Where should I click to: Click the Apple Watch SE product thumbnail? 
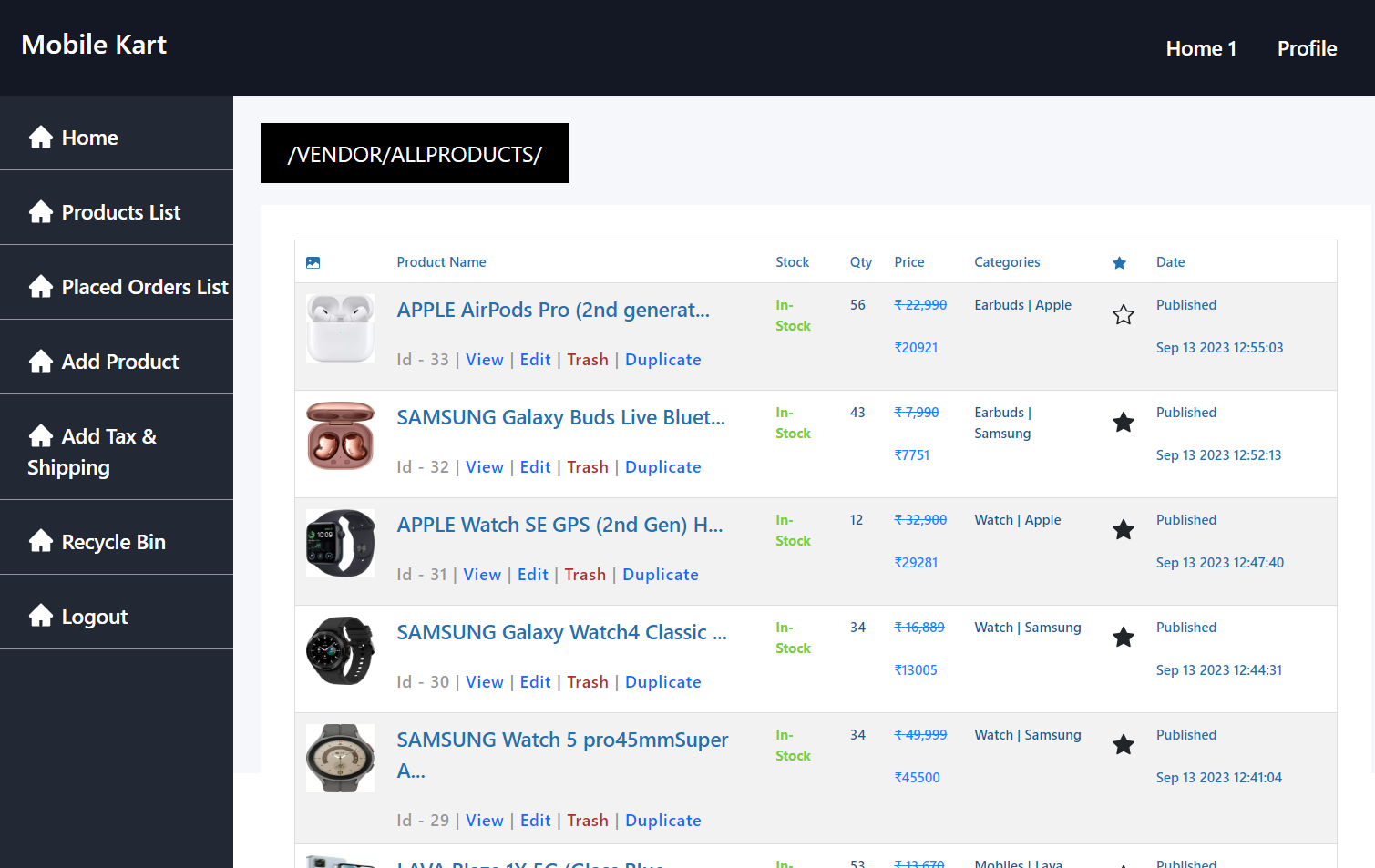coord(340,543)
